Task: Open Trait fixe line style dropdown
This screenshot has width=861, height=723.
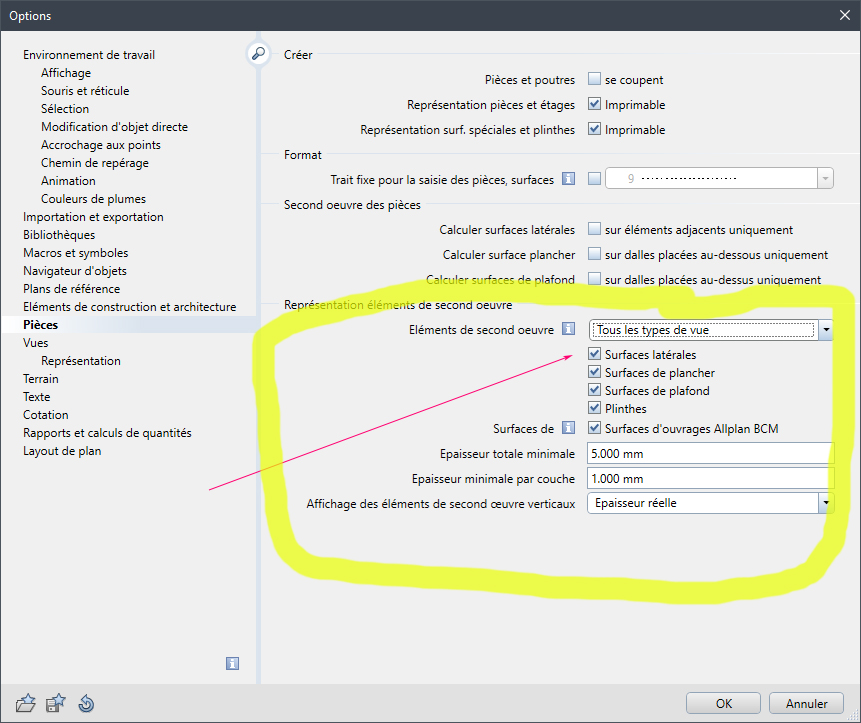Action: click(719, 178)
